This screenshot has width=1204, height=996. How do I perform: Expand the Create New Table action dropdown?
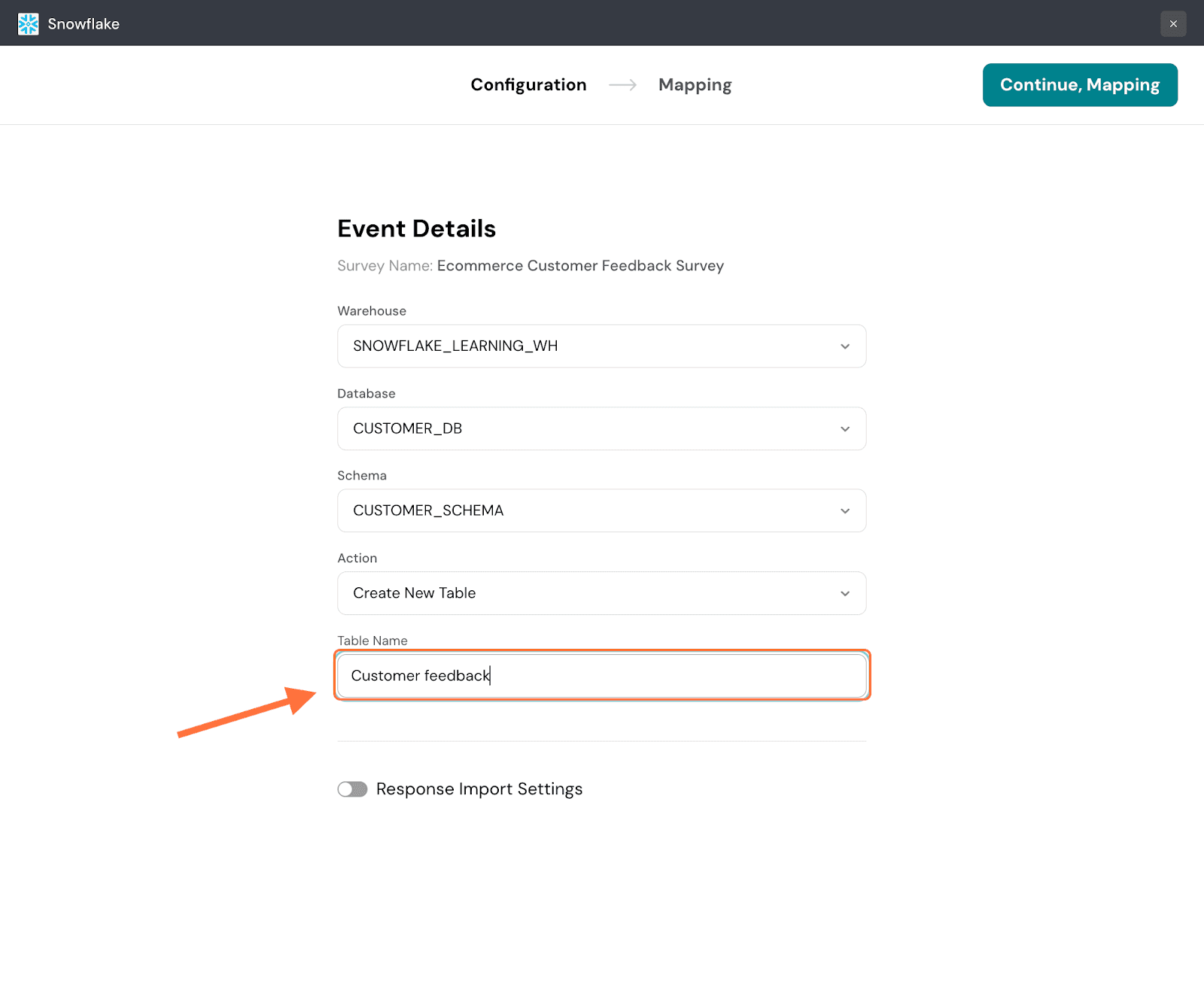point(587,593)
